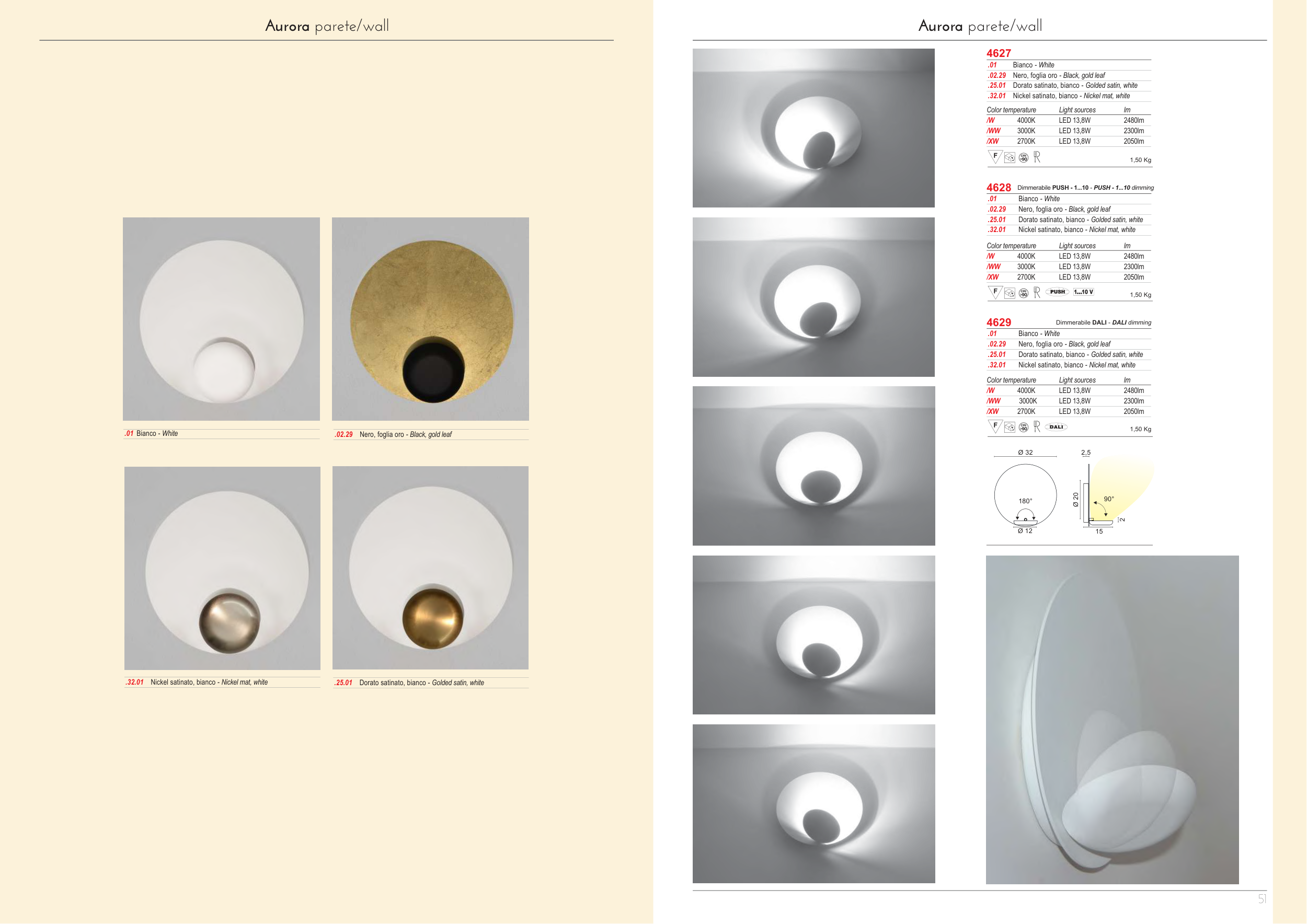Click the CRI >90 icon under model 4627

pyautogui.click(x=1024, y=158)
